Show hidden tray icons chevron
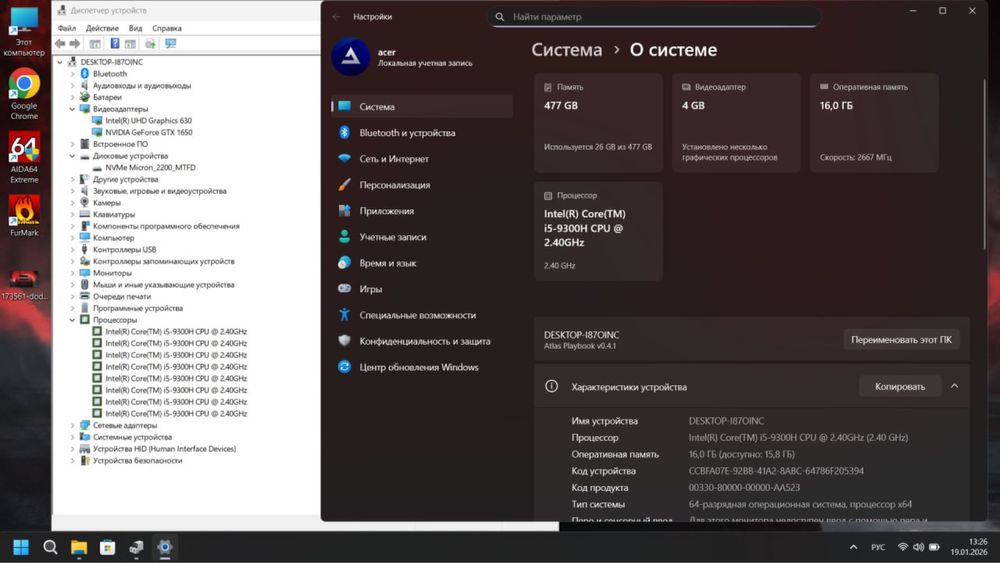The width and height of the screenshot is (1000, 563). pyautogui.click(x=853, y=547)
